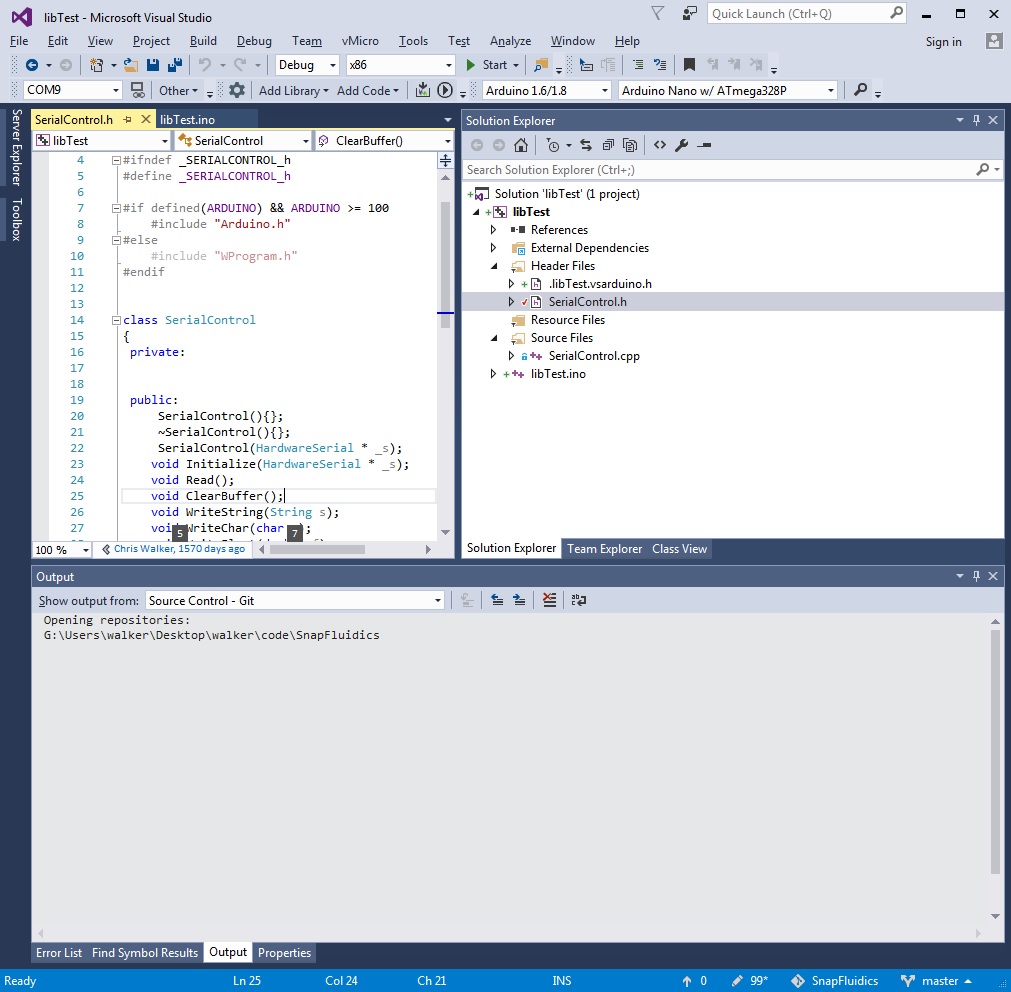Open the Arduino Nano board dropdown
Screen dimensions: 1011x992
728,90
